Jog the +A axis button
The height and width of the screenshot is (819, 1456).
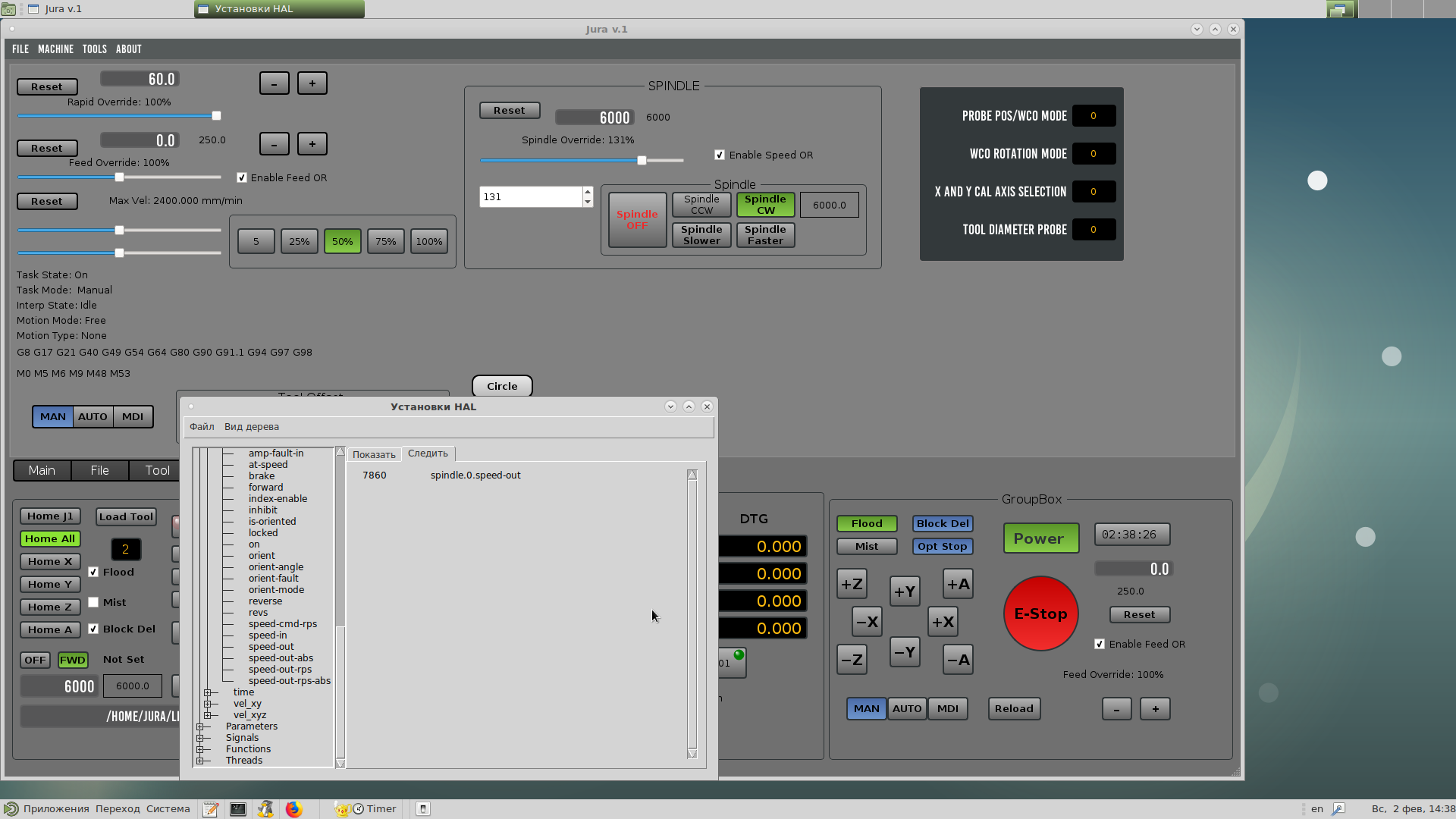click(x=958, y=584)
